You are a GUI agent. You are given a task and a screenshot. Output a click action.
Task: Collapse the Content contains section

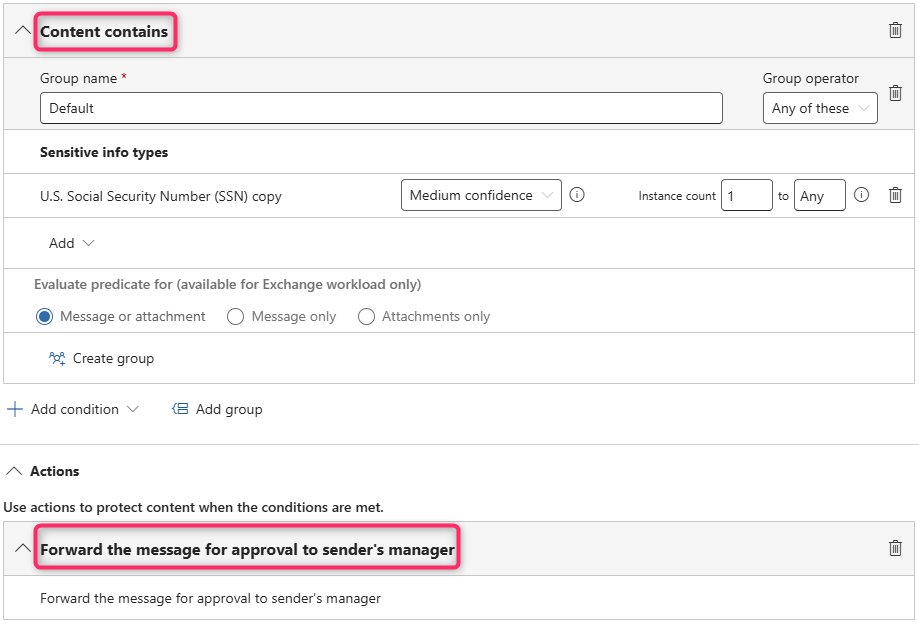pyautogui.click(x=22, y=31)
